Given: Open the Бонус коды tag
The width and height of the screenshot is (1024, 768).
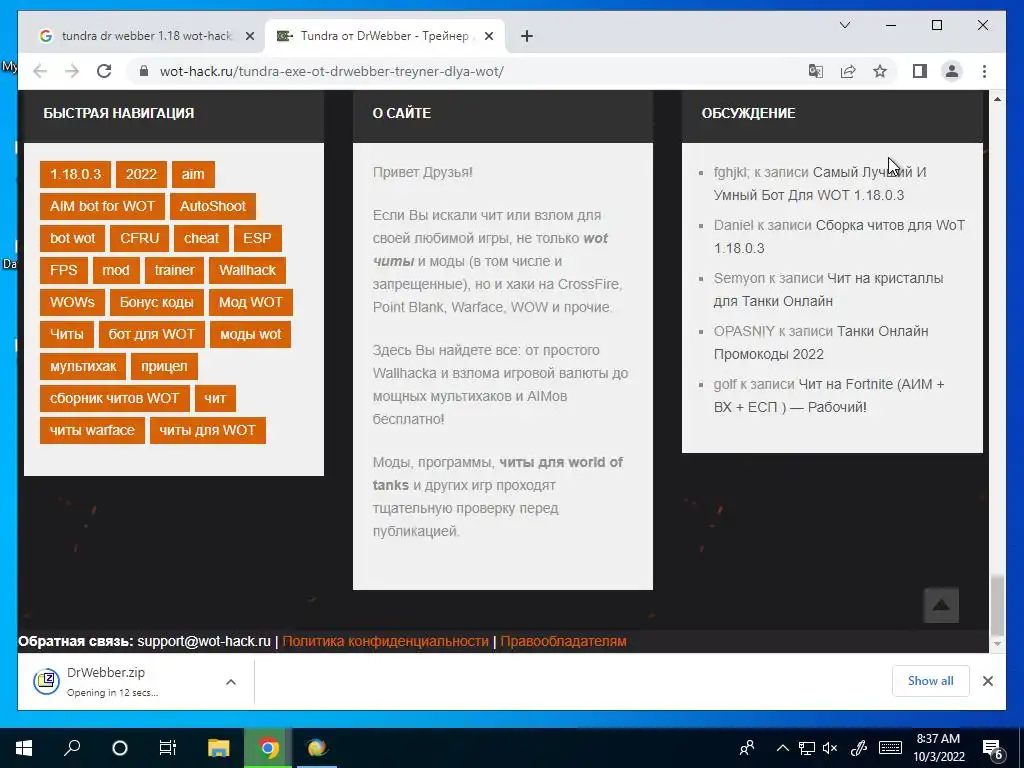Looking at the screenshot, I should point(157,302).
